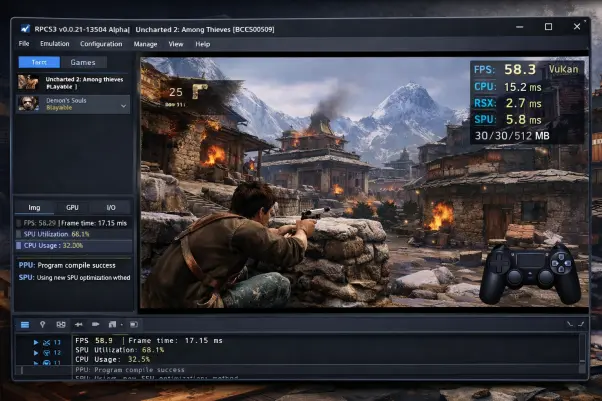This screenshot has width=602, height=401.
Task: Click the Uncharted 2 game thumbnail
Action: pyautogui.click(x=28, y=83)
